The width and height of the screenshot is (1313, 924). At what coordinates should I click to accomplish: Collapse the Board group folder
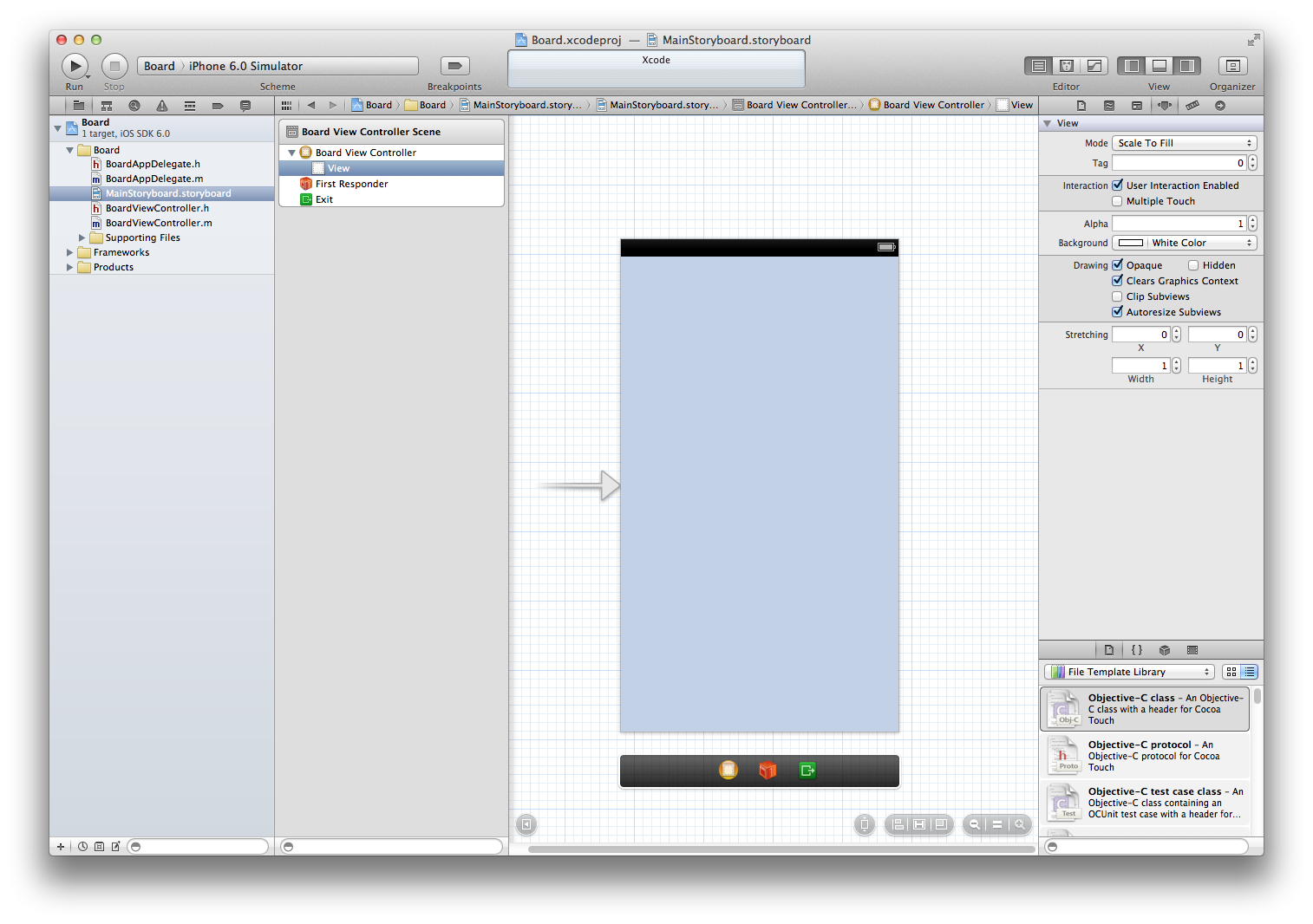point(70,150)
